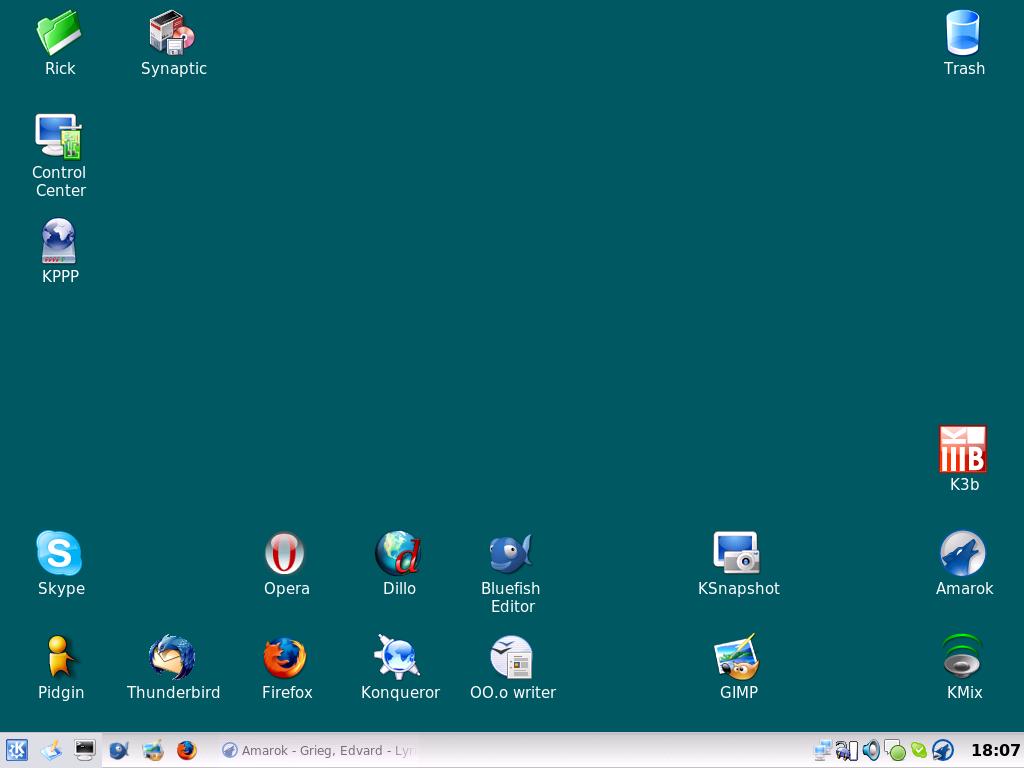
Task: Open the Control Center desktop icon
Action: coord(59,136)
